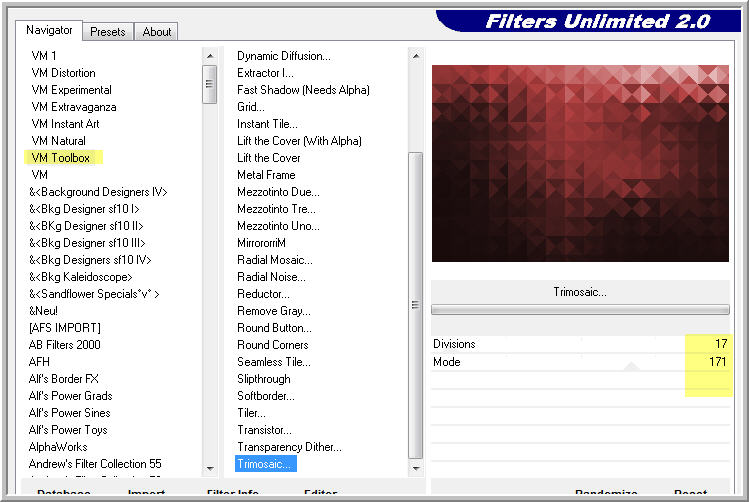Screen dimensions: 749x502
Task: Adjust the Divisions slider
Action: 560,344
